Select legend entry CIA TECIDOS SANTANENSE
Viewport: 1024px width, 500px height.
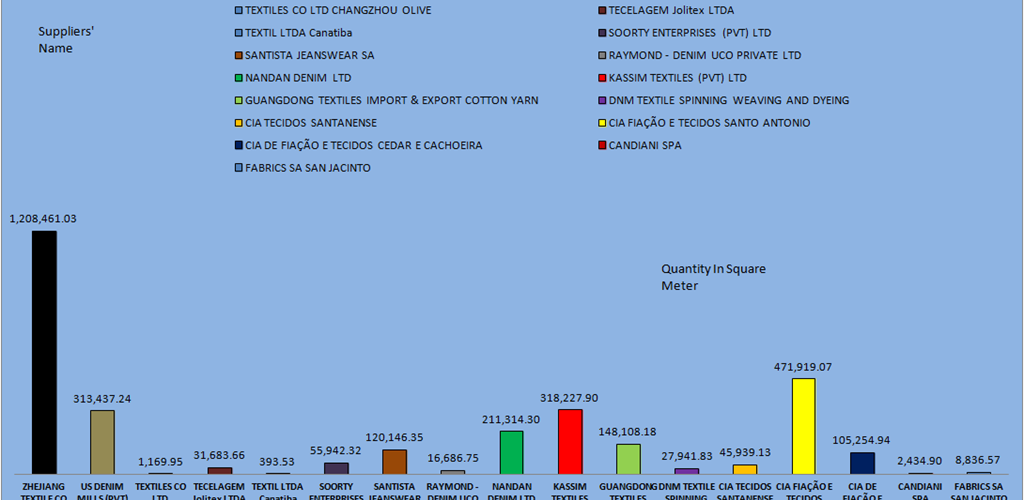click(x=306, y=123)
